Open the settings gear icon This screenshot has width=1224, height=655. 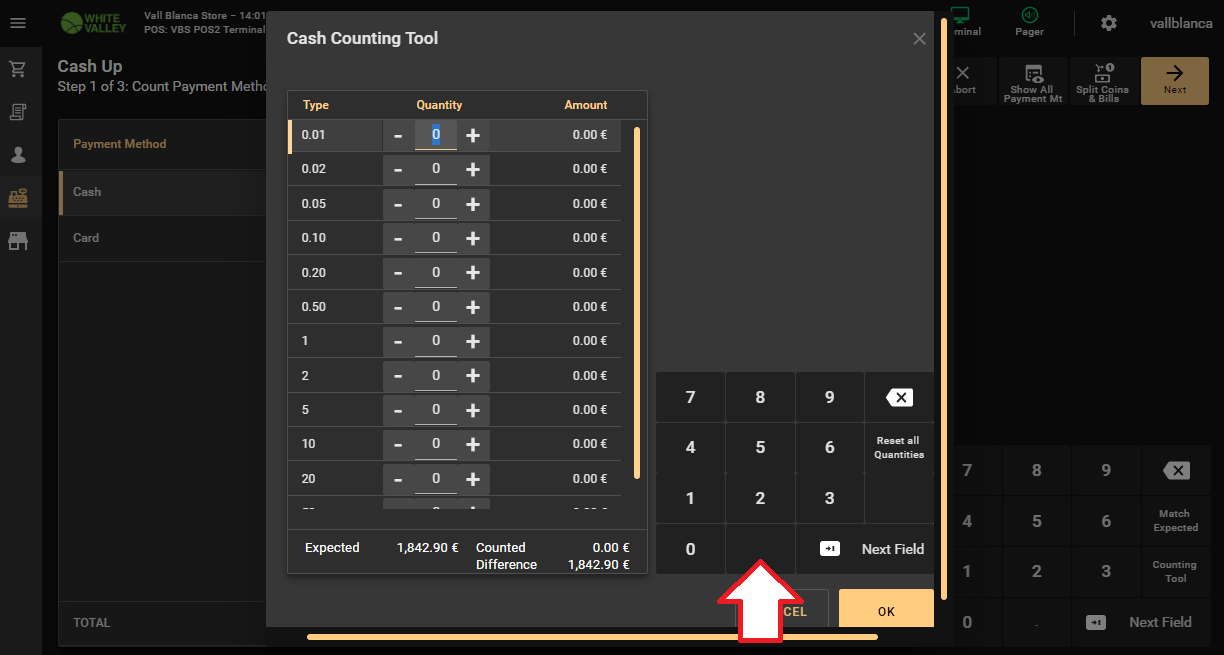tap(1108, 23)
